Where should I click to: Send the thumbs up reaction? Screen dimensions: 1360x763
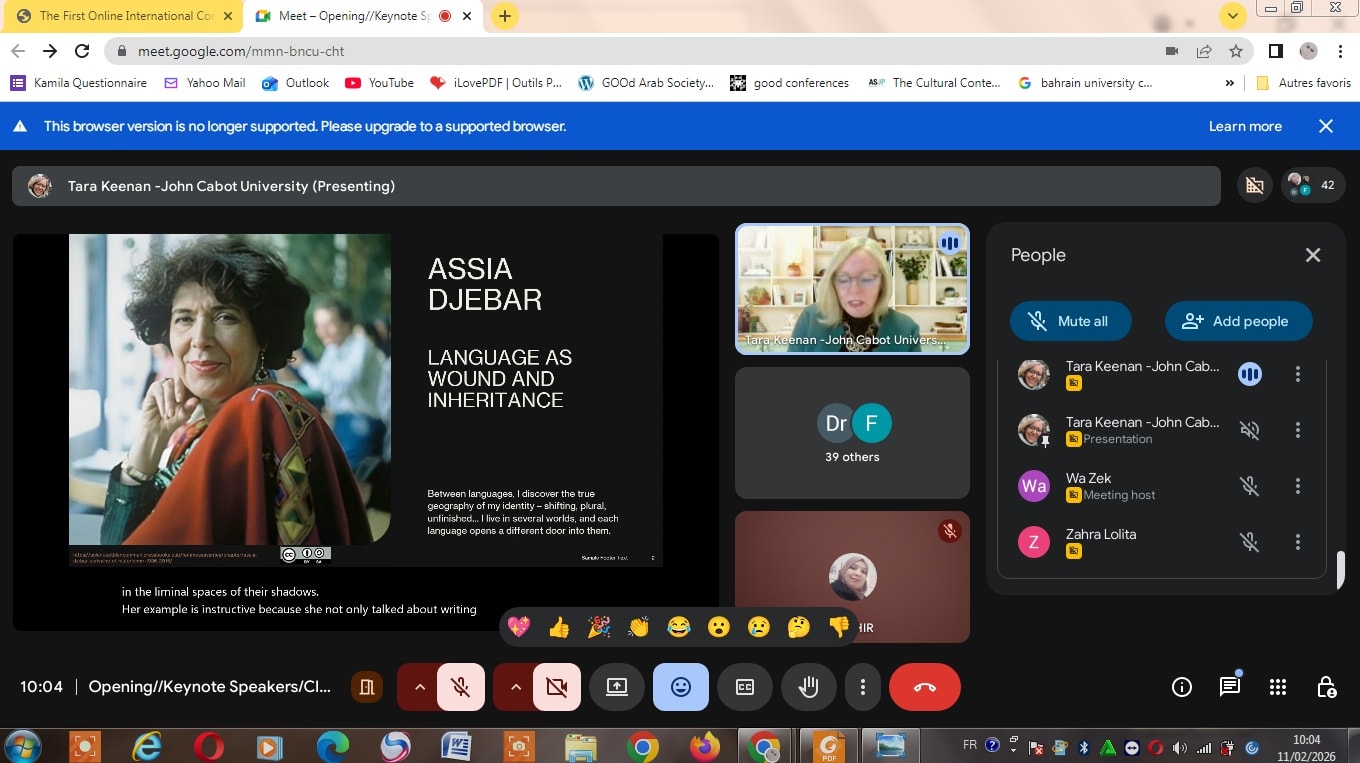pyautogui.click(x=559, y=627)
